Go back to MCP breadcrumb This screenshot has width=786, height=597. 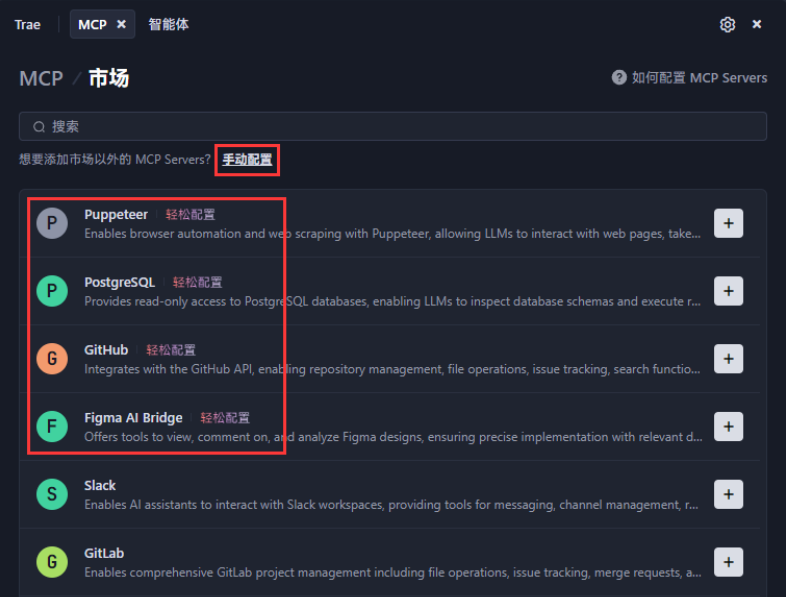(x=41, y=78)
